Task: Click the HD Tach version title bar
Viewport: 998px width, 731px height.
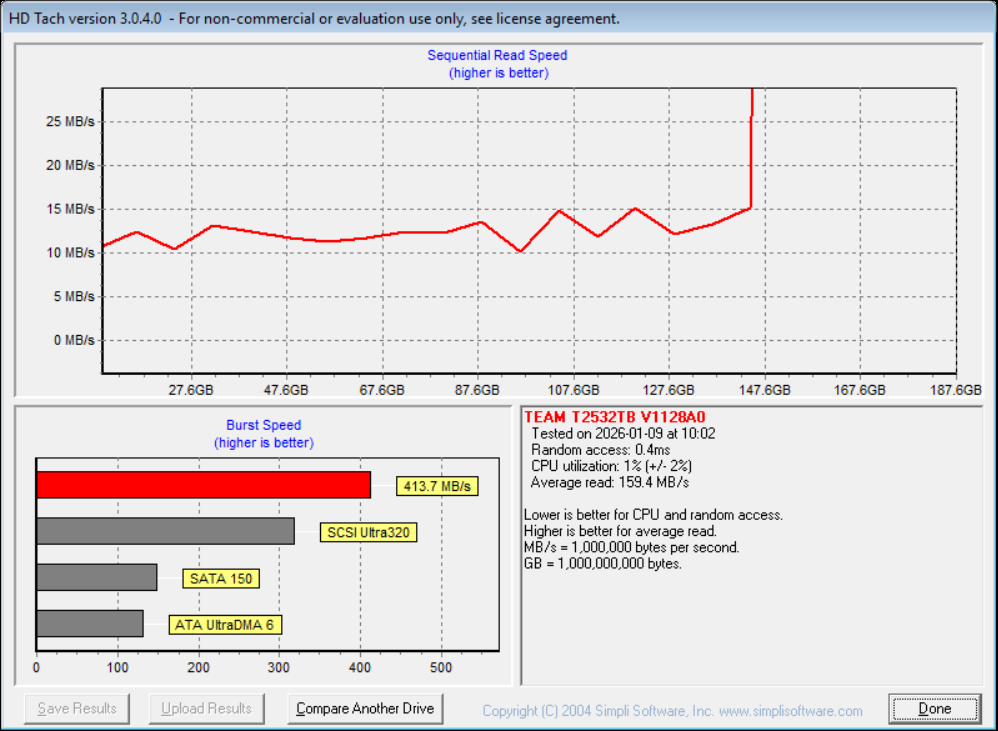Action: (314, 18)
